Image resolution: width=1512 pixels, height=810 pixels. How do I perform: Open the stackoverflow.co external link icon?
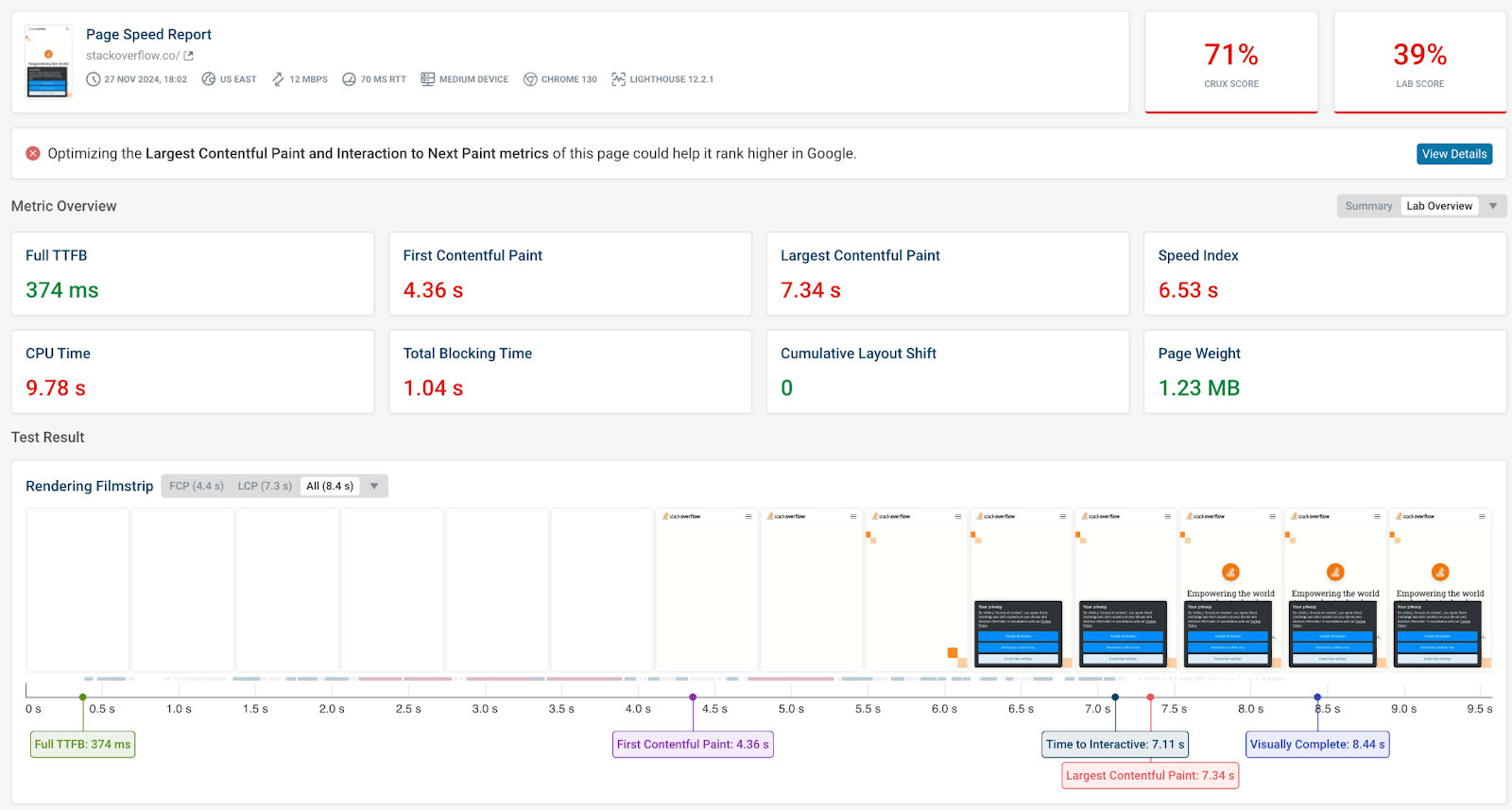click(188, 56)
